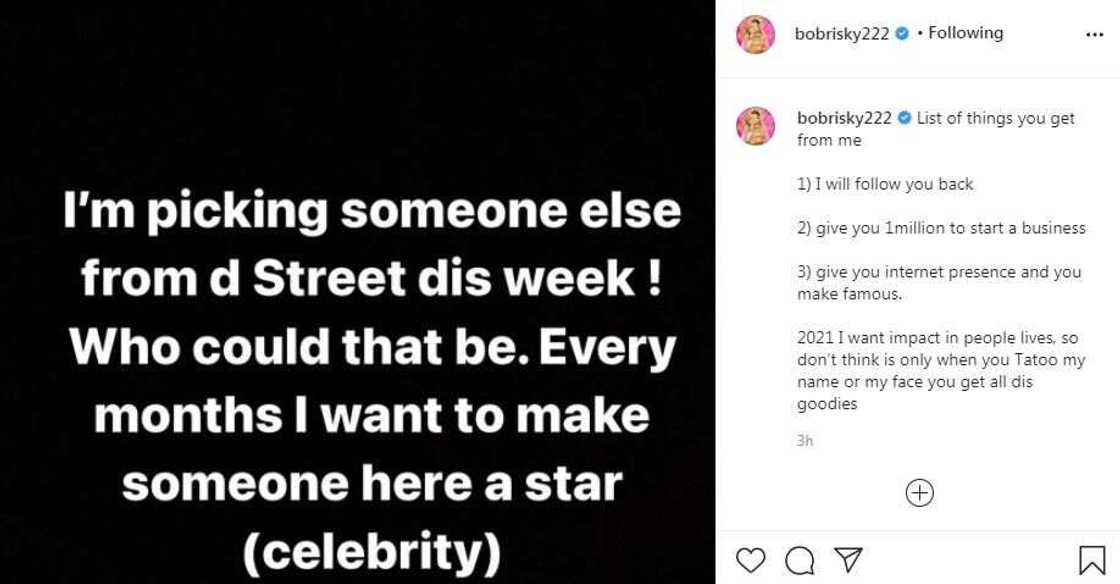
Task: Open the comment bubble icon
Action: coord(799,559)
